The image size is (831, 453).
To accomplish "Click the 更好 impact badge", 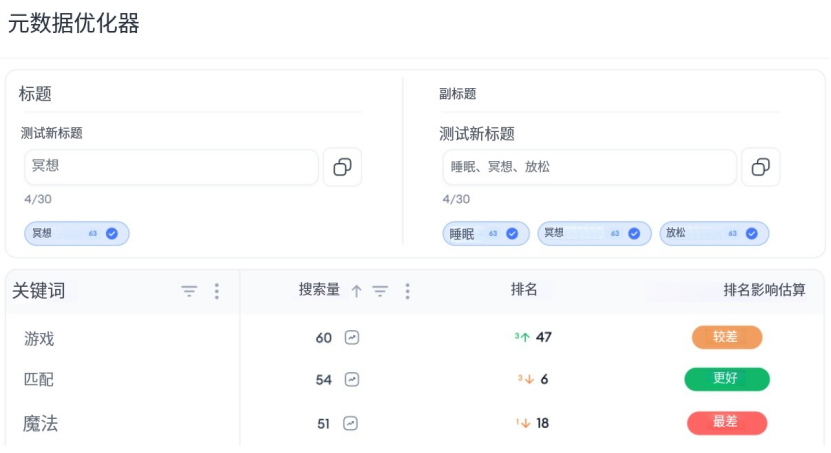I will click(x=726, y=380).
